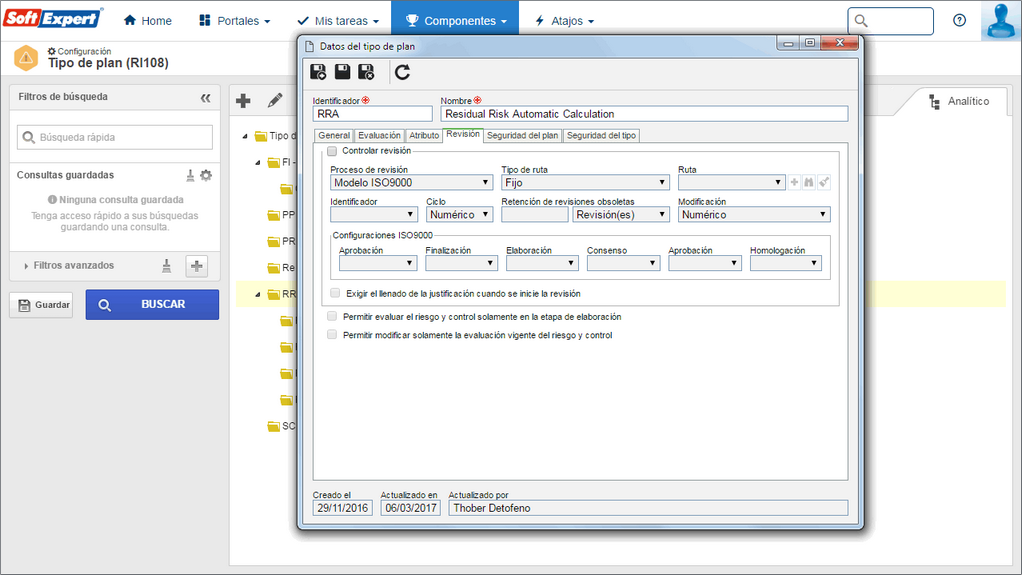The width and height of the screenshot is (1022, 575).
Task: Click the Save floppy icon in the dialog toolbar
Action: pyautogui.click(x=342, y=72)
